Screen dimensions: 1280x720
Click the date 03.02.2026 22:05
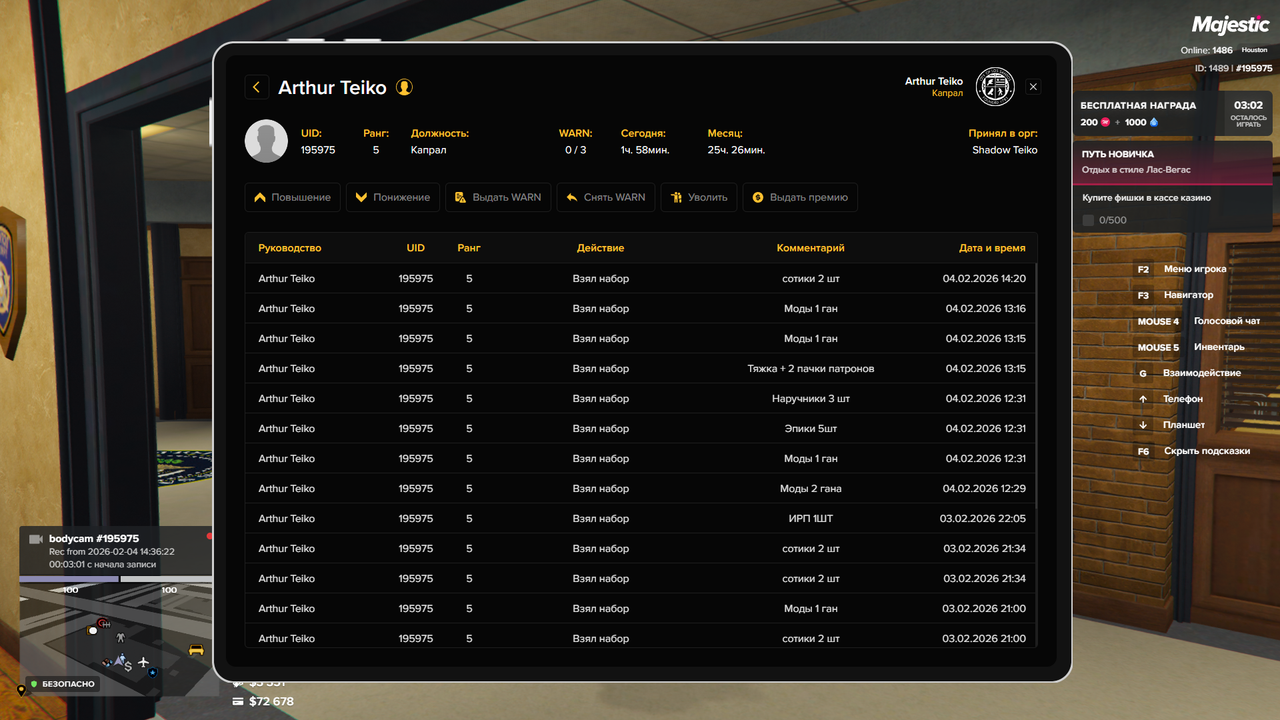(x=983, y=518)
